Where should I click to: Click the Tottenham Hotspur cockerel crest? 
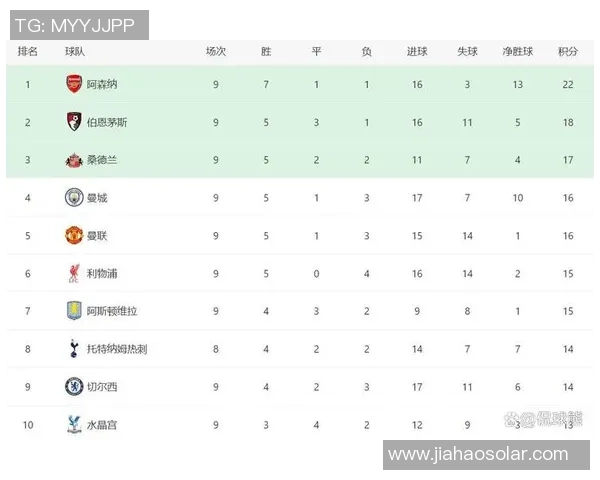(74, 348)
